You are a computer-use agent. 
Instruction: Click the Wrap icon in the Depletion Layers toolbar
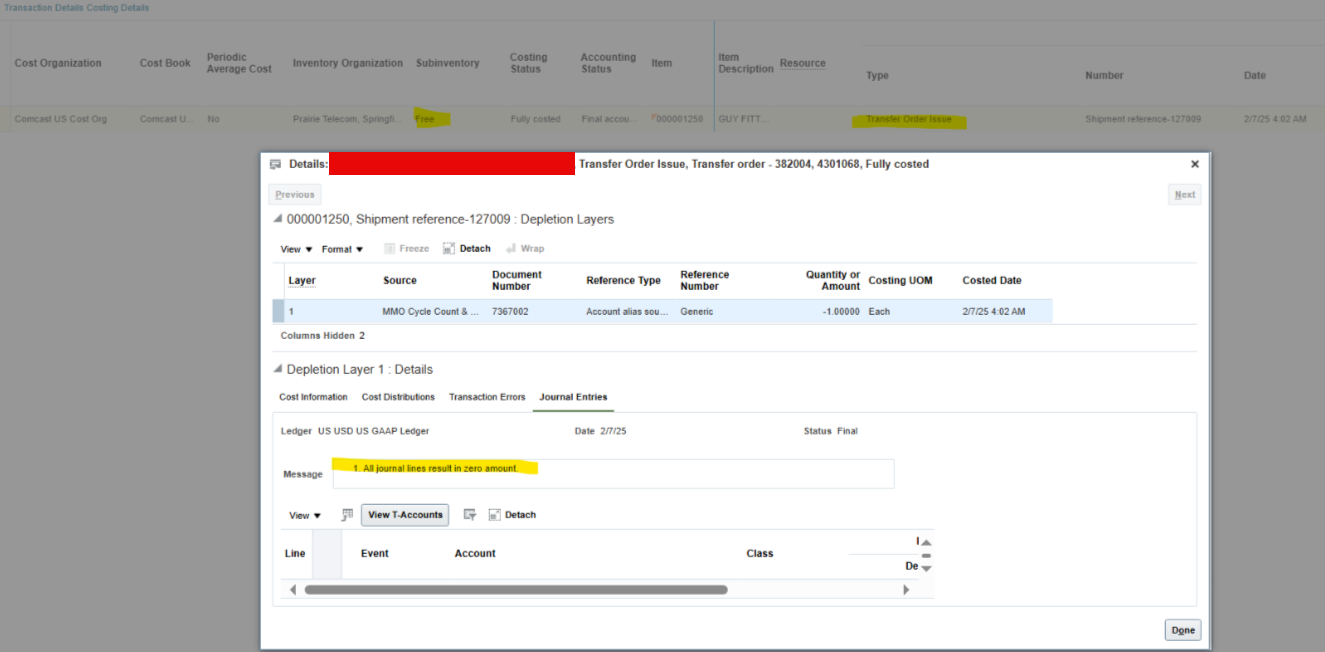(x=509, y=248)
